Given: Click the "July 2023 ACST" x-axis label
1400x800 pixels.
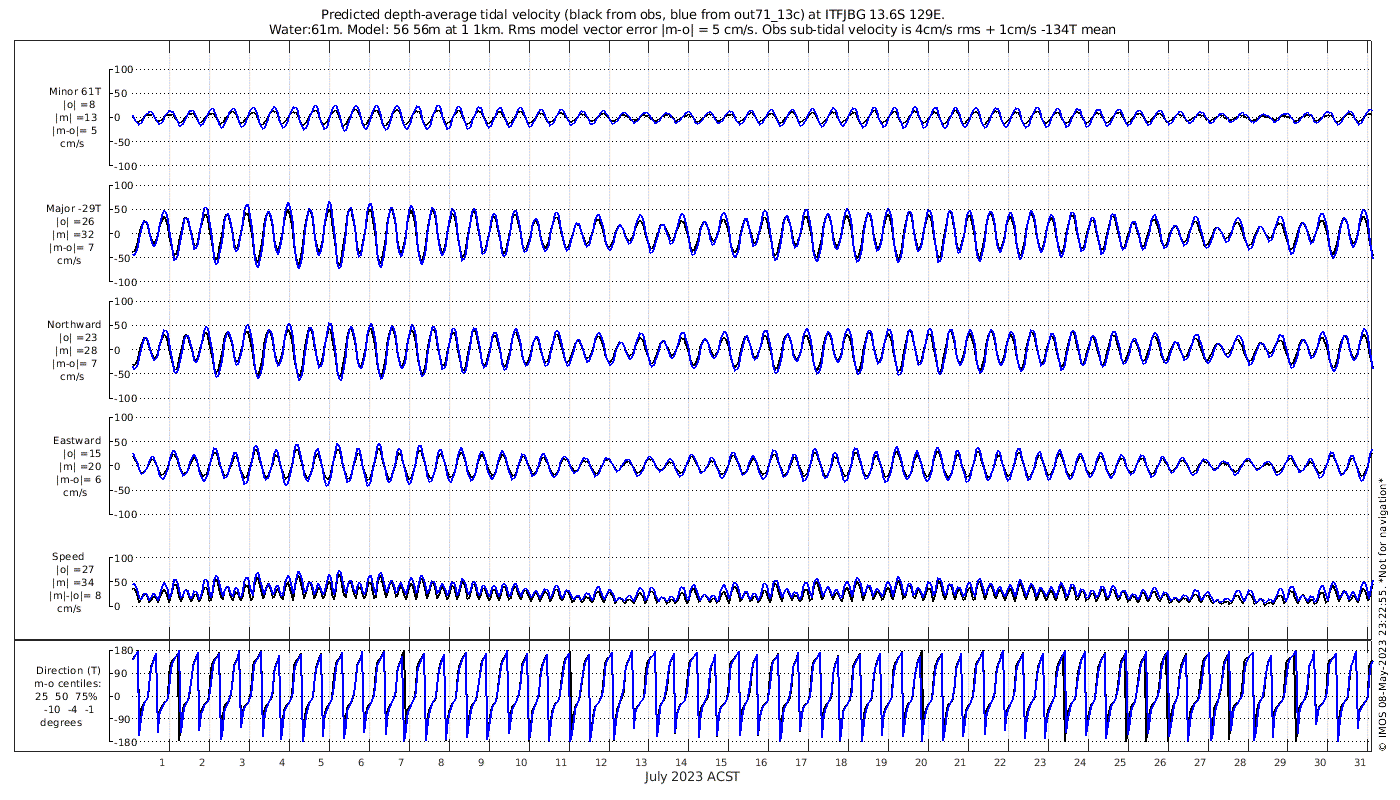Looking at the screenshot, I should (x=692, y=777).
